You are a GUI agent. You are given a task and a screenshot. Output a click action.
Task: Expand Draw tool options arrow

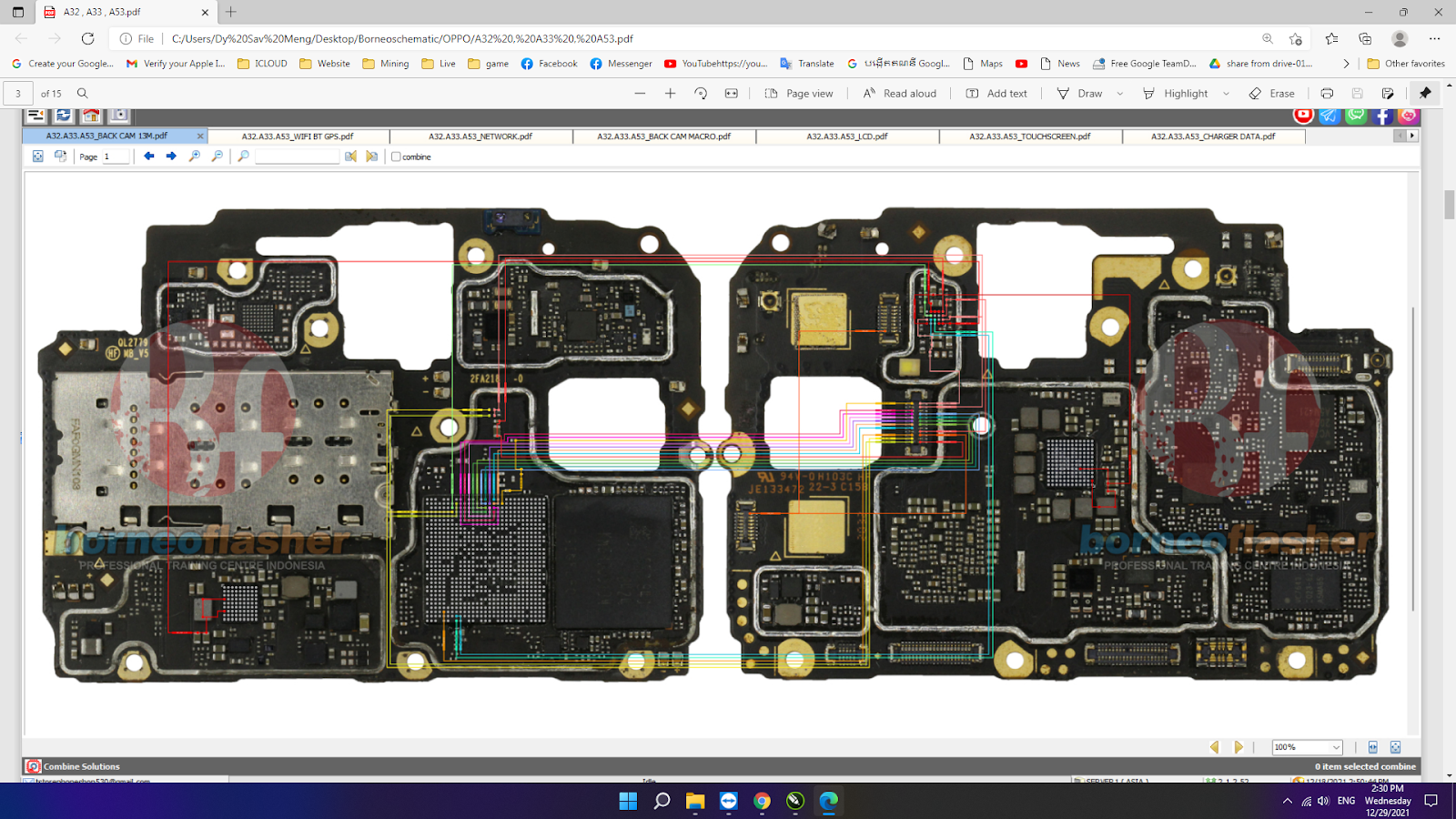pyautogui.click(x=1119, y=94)
